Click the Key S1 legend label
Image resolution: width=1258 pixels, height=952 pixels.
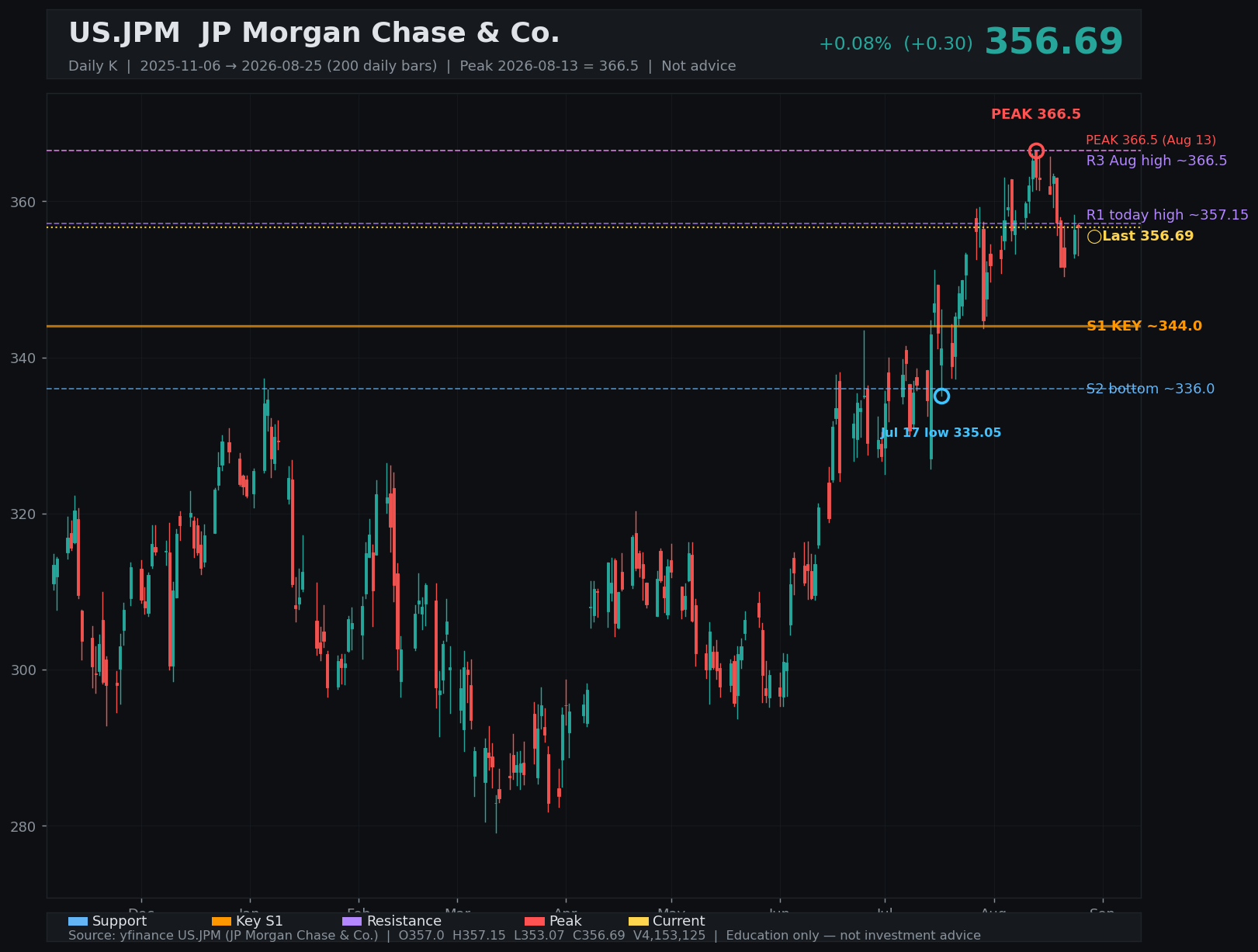(x=259, y=921)
